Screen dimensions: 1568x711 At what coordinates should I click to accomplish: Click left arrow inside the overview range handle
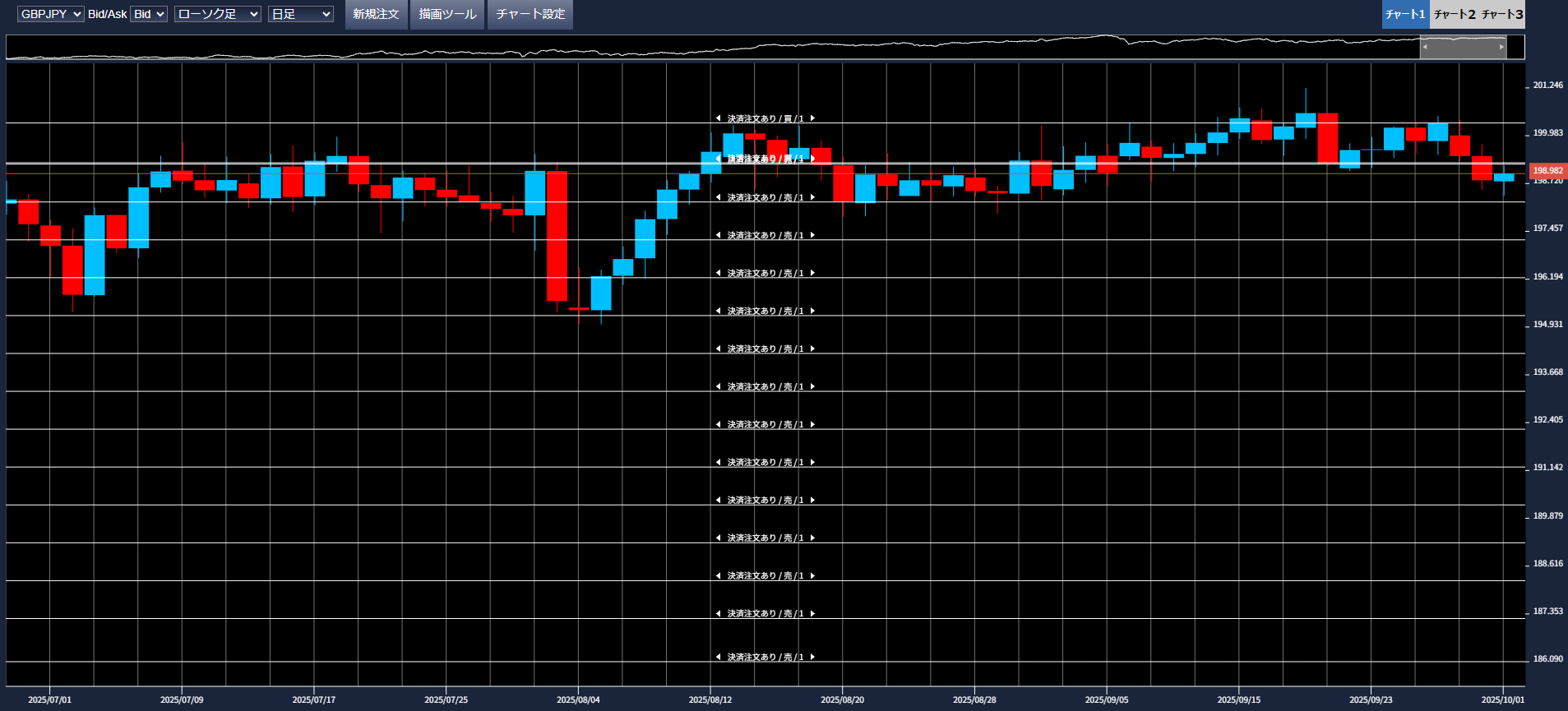pyautogui.click(x=1425, y=47)
